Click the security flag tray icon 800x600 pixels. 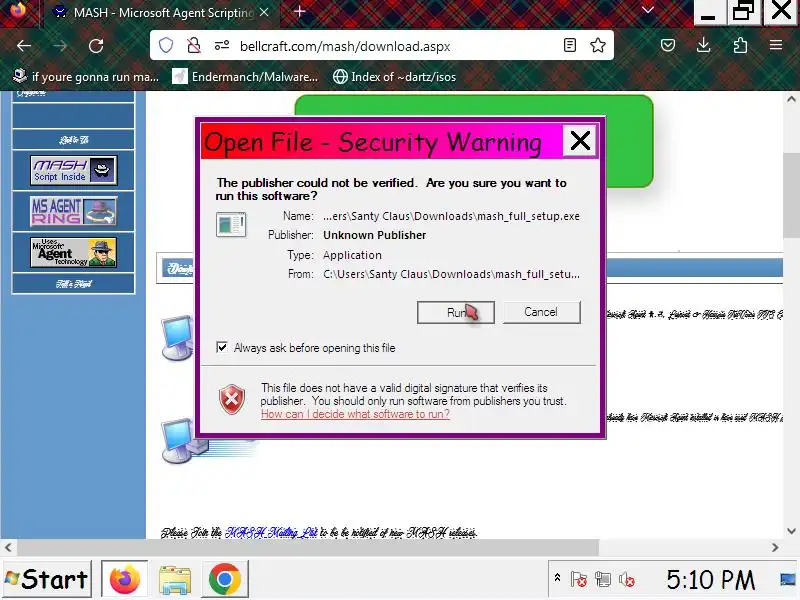pyautogui.click(x=579, y=579)
